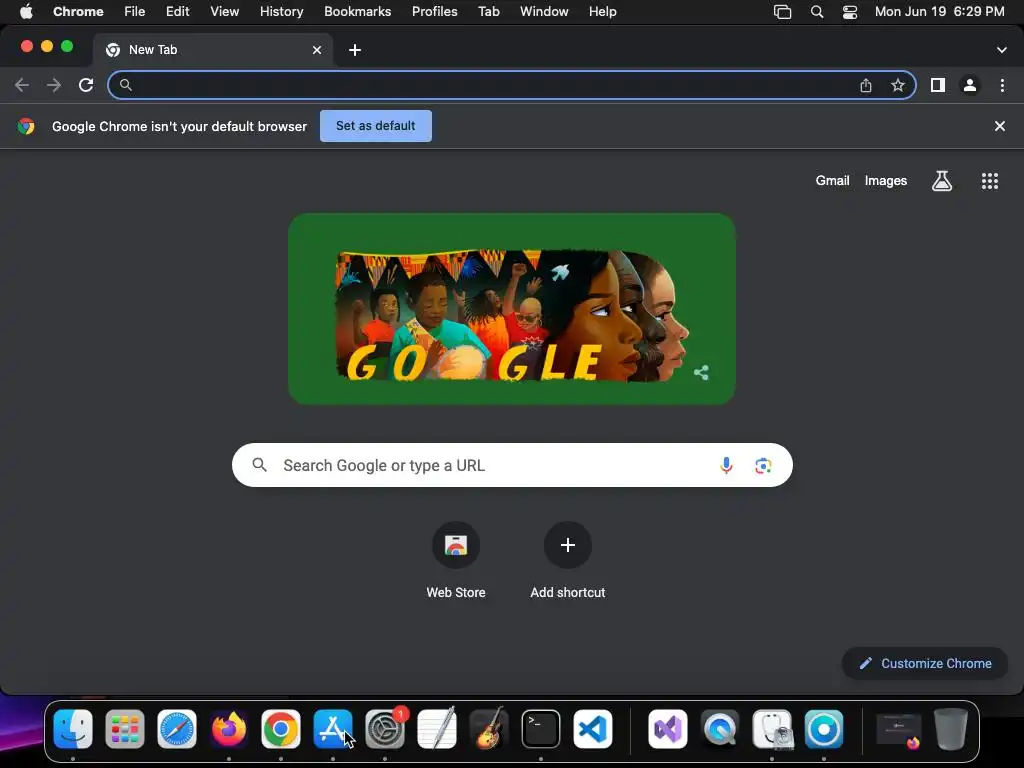Open the Google apps grid
This screenshot has width=1024, height=768.
point(990,181)
